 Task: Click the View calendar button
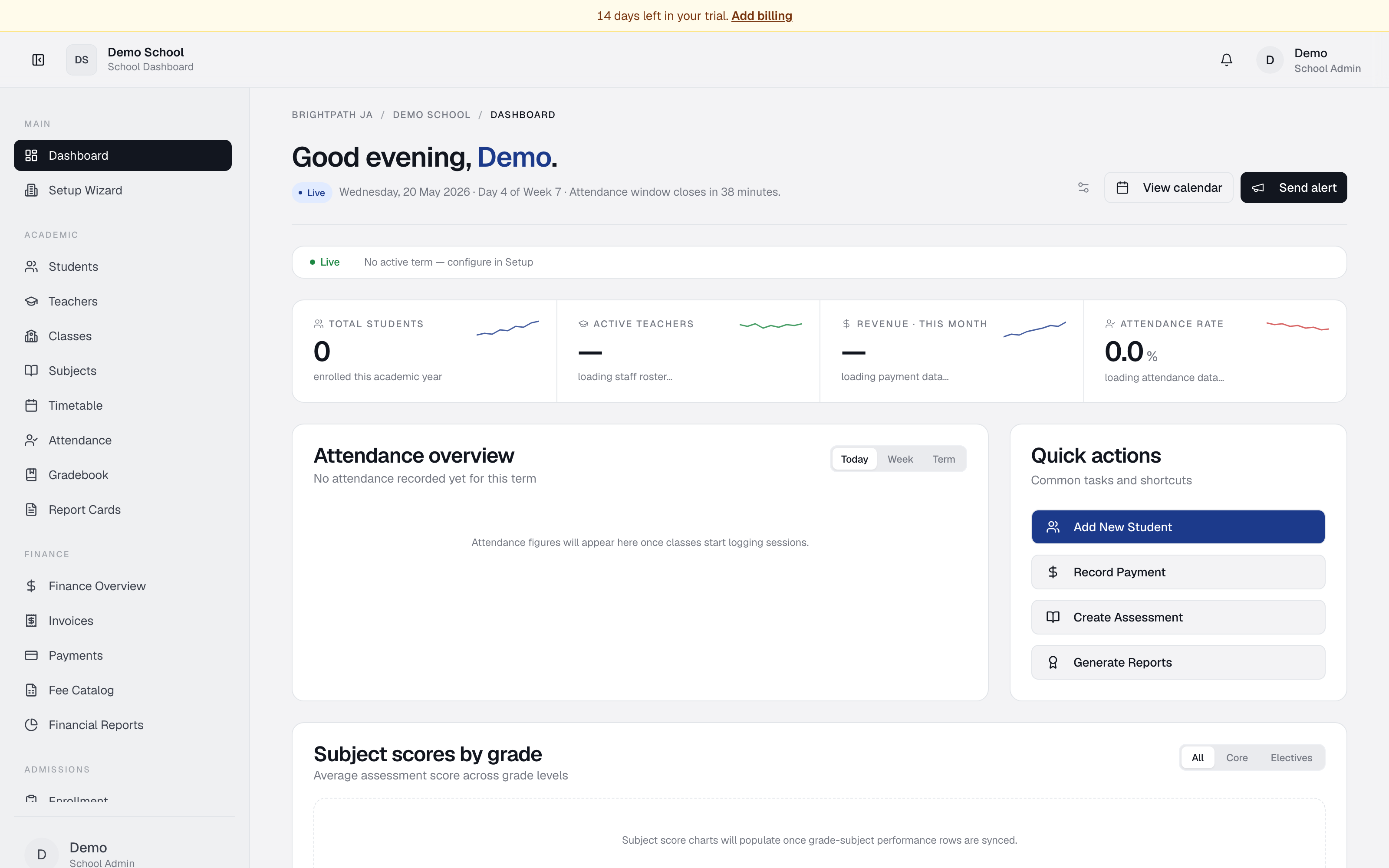[1168, 188]
